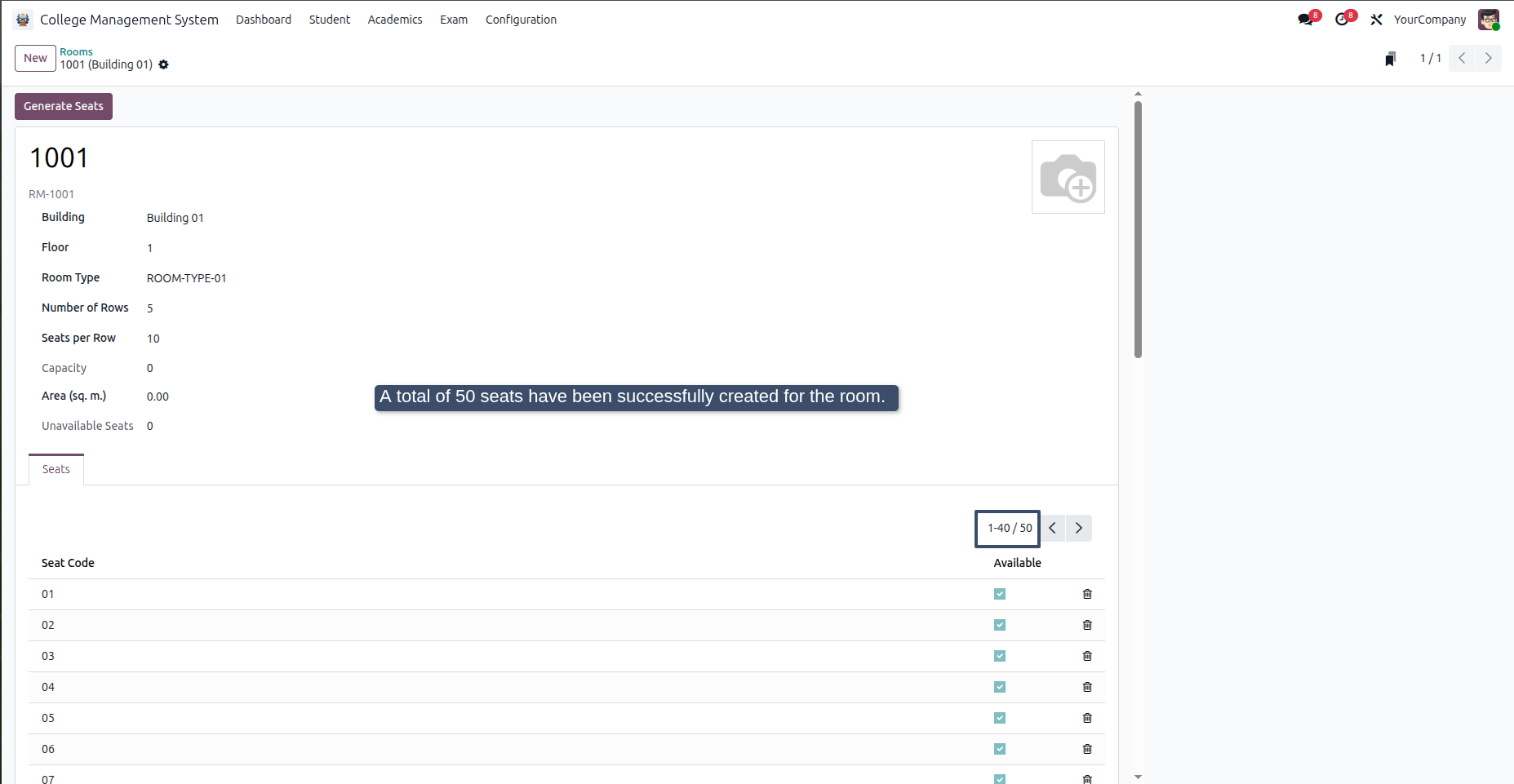Toggle Available checkbox for seat 05
Screen dimensions: 1514x784
[x=1000, y=718]
